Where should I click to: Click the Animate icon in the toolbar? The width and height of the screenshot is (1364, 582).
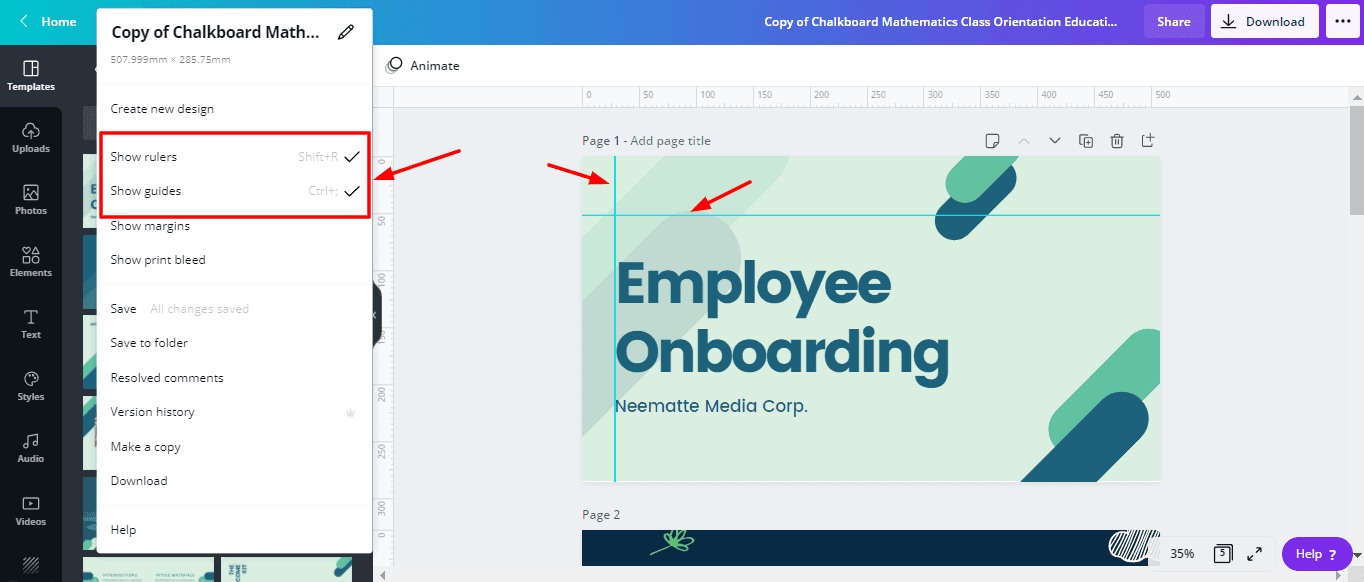tap(395, 65)
